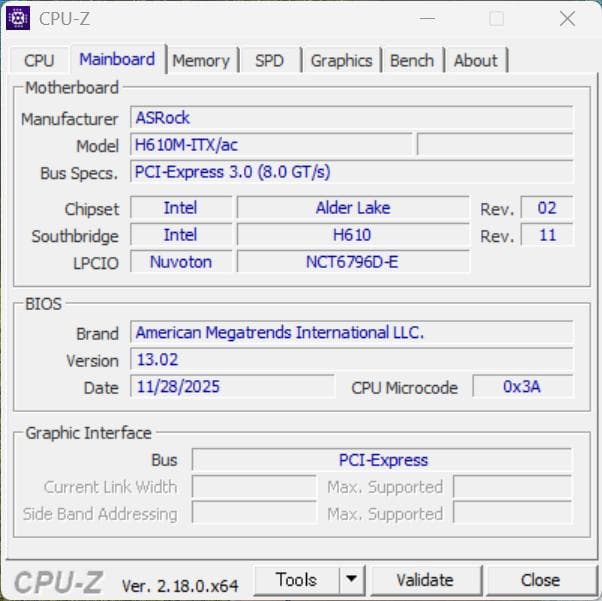The image size is (602, 601).
Task: Click BIOS Brand American Megatrends field
Action: point(351,332)
